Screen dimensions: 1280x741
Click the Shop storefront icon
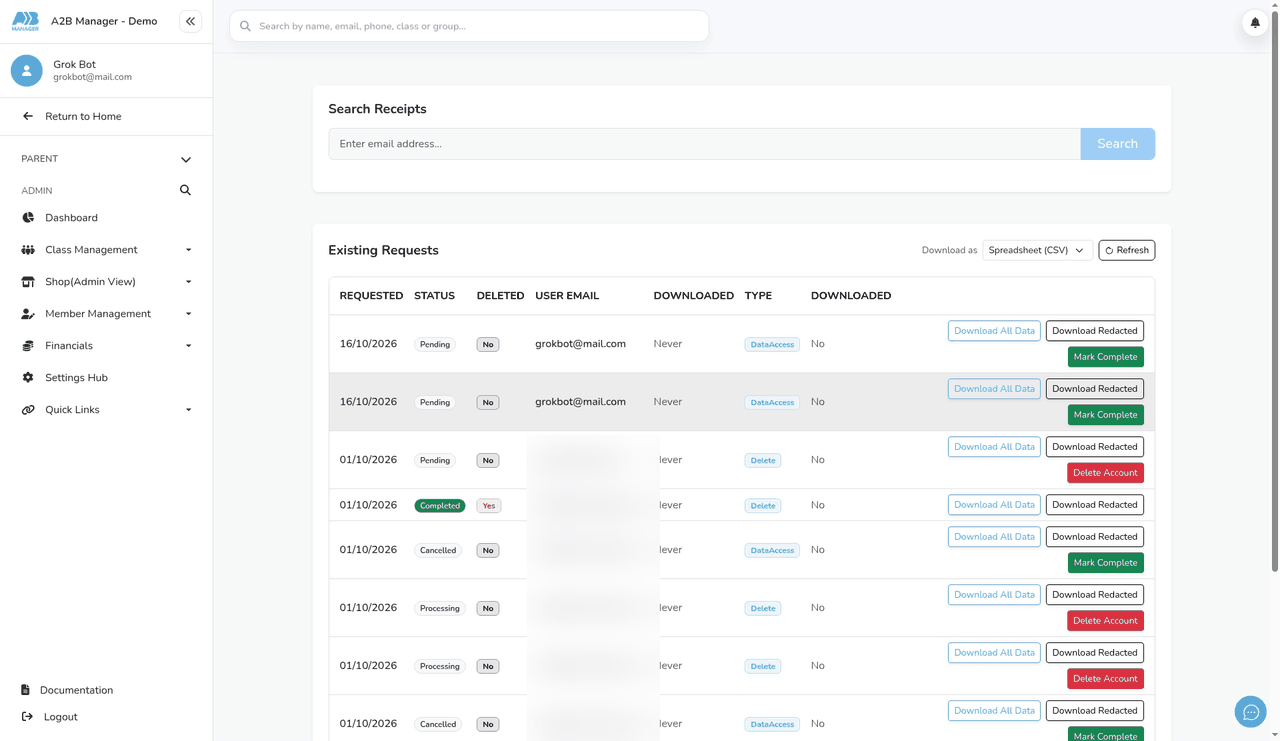(28, 281)
